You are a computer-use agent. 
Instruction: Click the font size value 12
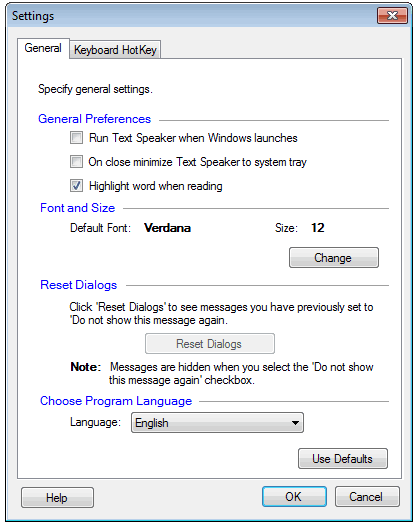318,228
